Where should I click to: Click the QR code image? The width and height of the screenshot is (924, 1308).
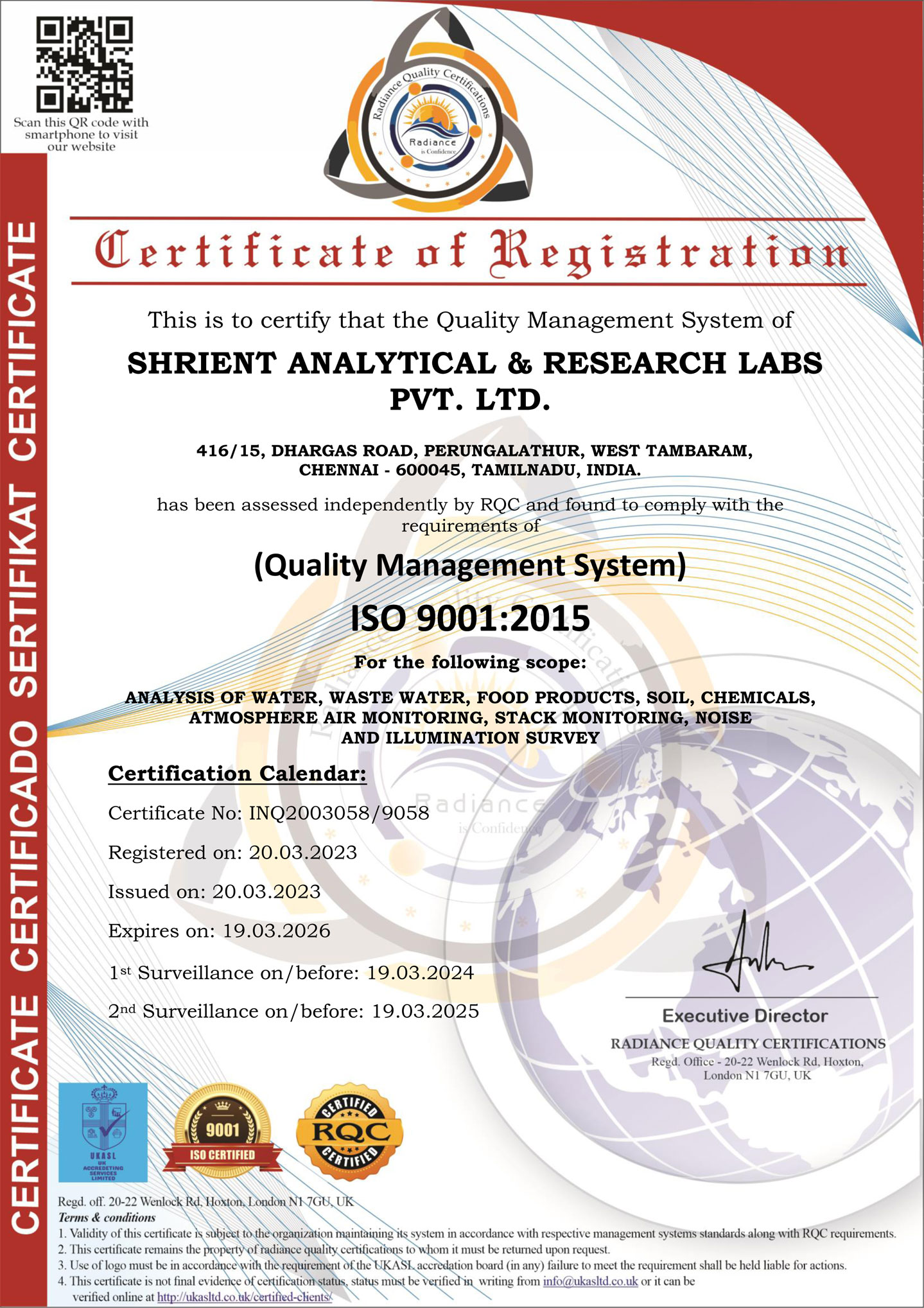click(x=84, y=64)
